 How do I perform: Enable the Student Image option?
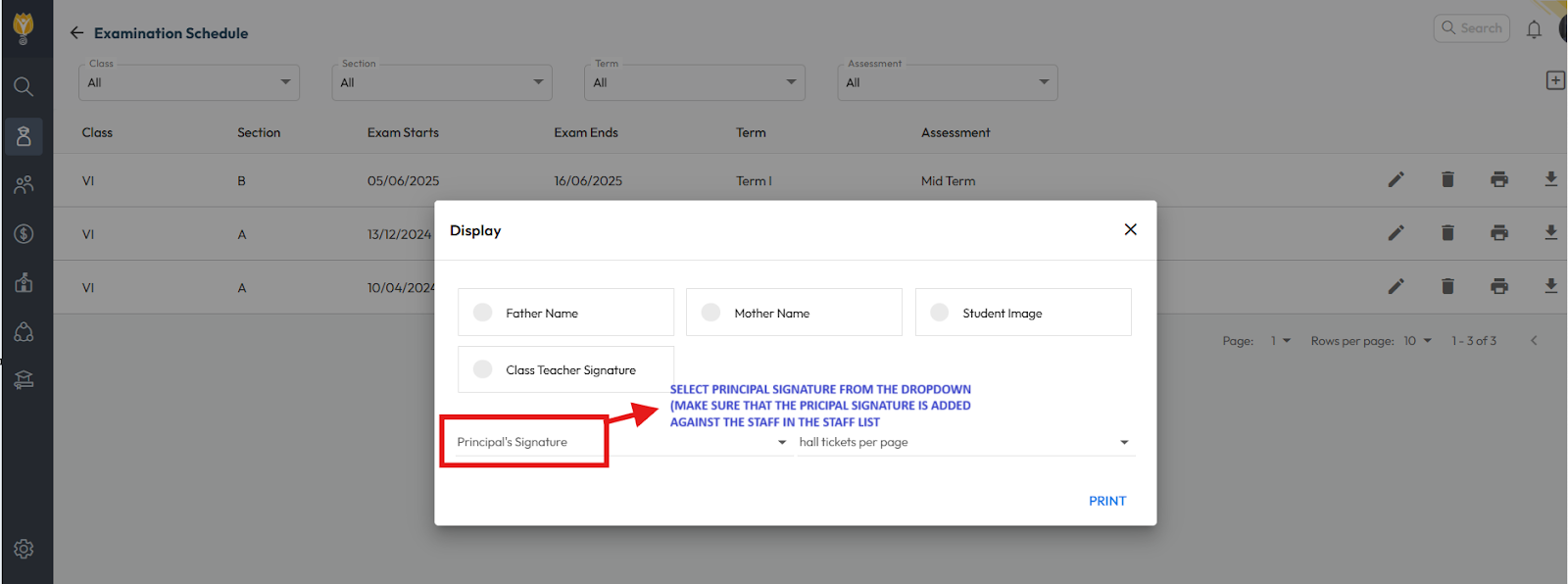pyautogui.click(x=940, y=313)
